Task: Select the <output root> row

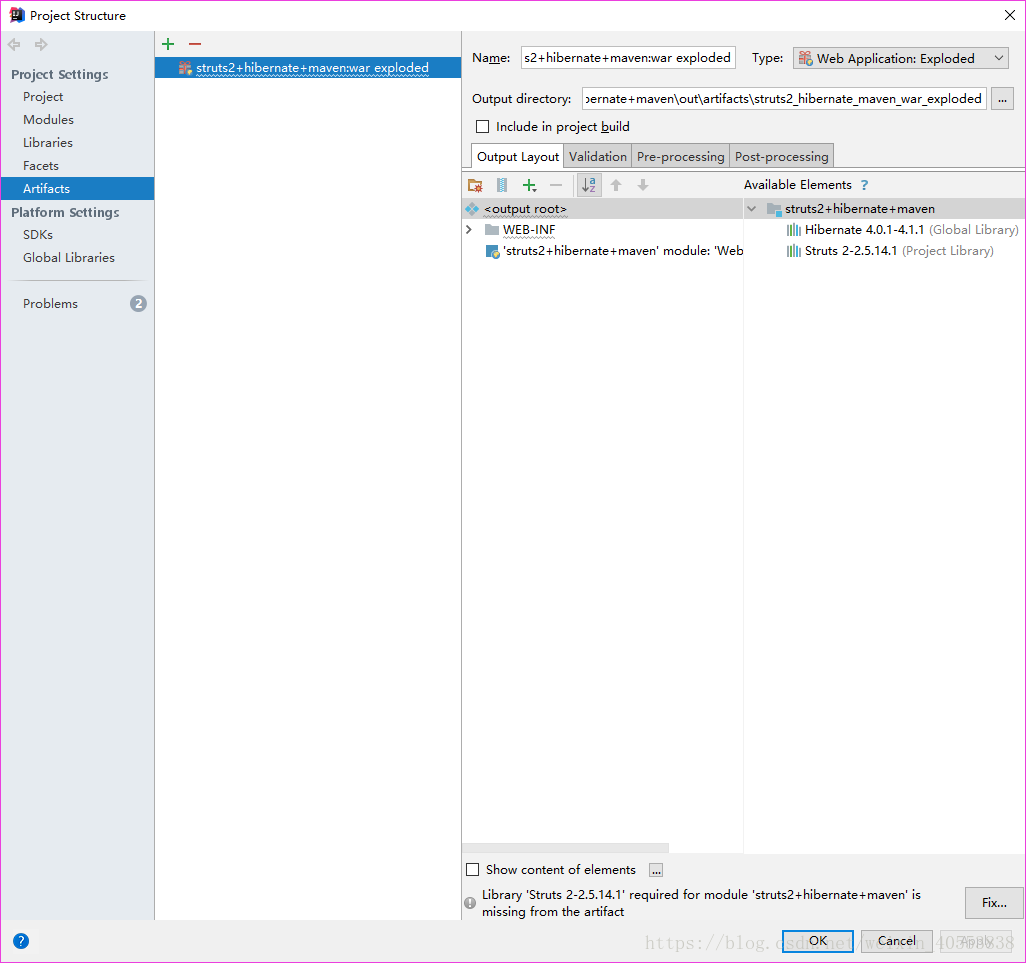Action: point(602,209)
